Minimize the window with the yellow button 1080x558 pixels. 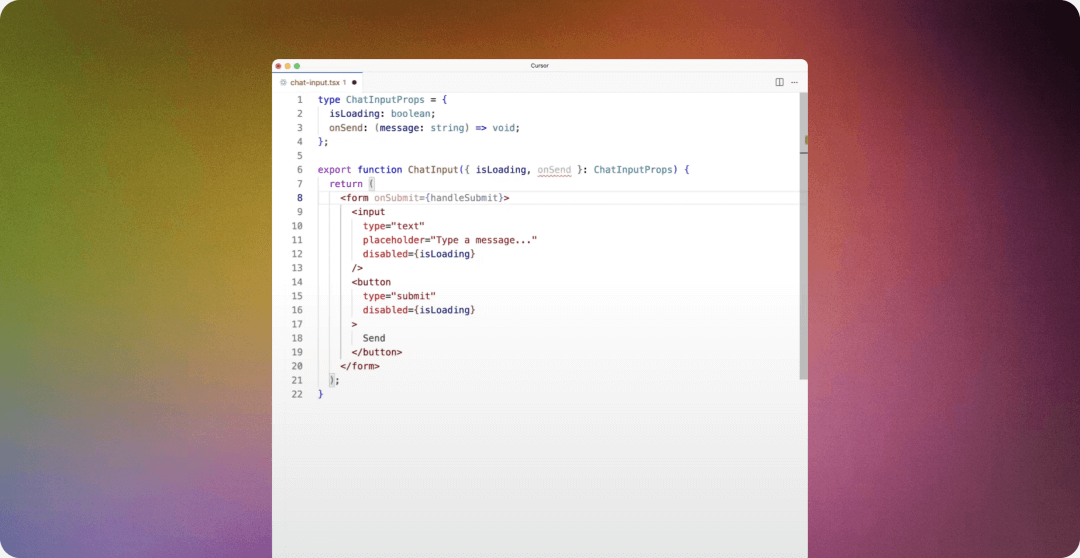pyautogui.click(x=287, y=66)
